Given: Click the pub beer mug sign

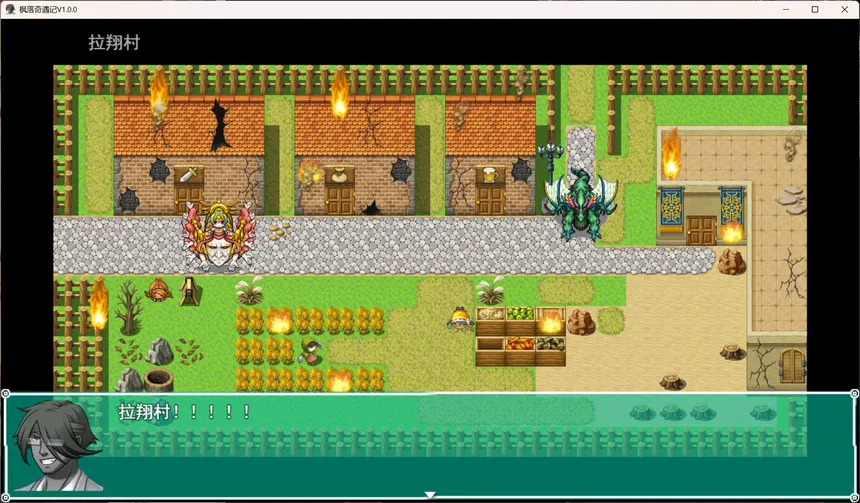Looking at the screenshot, I should pyautogui.click(x=490, y=175).
